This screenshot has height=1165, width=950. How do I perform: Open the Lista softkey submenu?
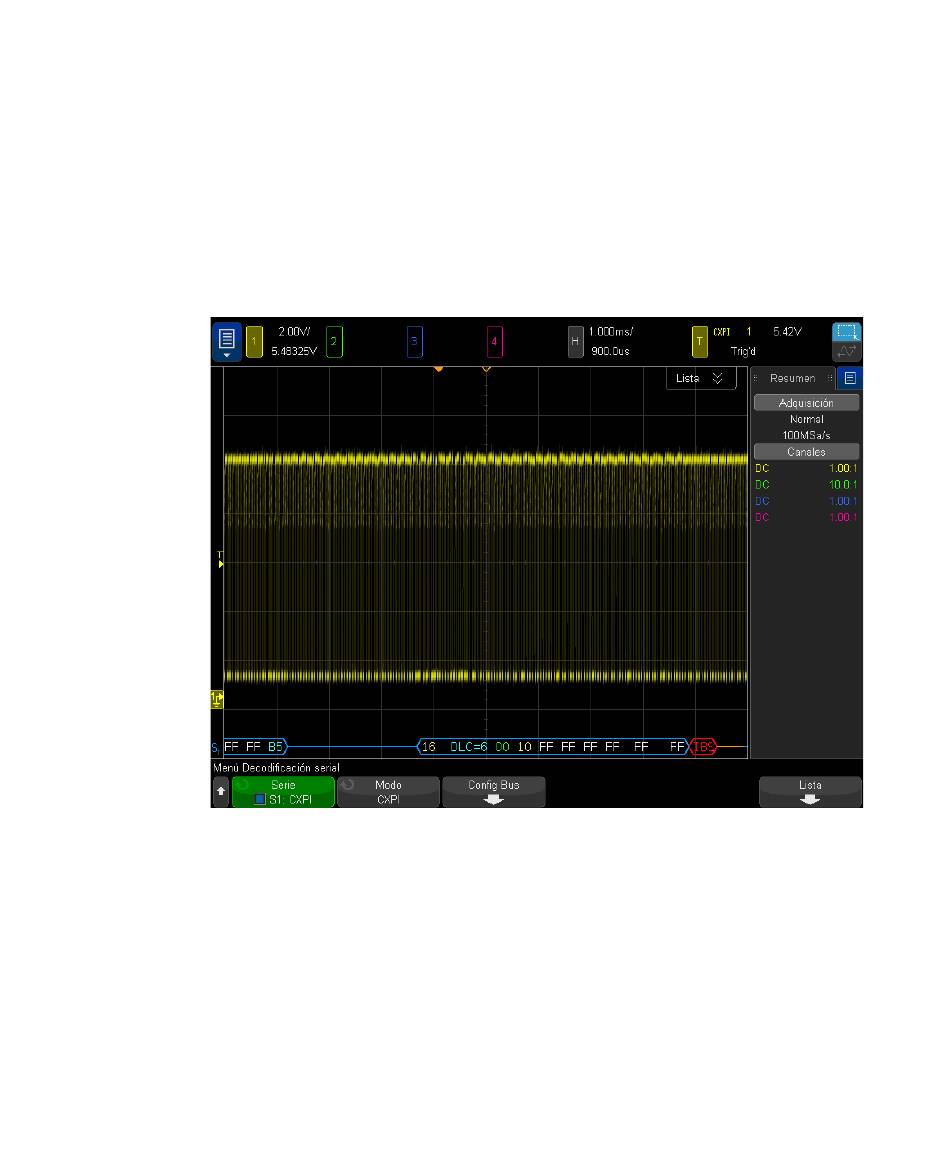point(810,792)
